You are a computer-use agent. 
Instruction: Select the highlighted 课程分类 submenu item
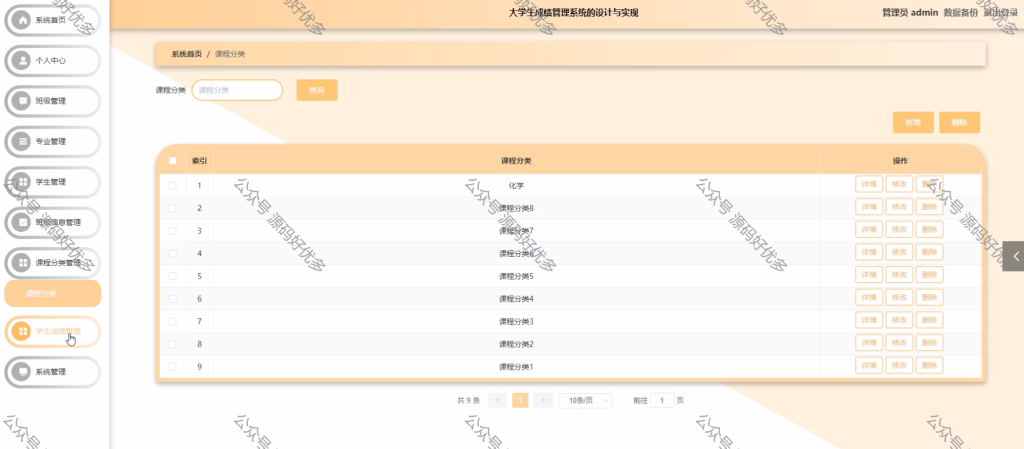[x=53, y=294]
